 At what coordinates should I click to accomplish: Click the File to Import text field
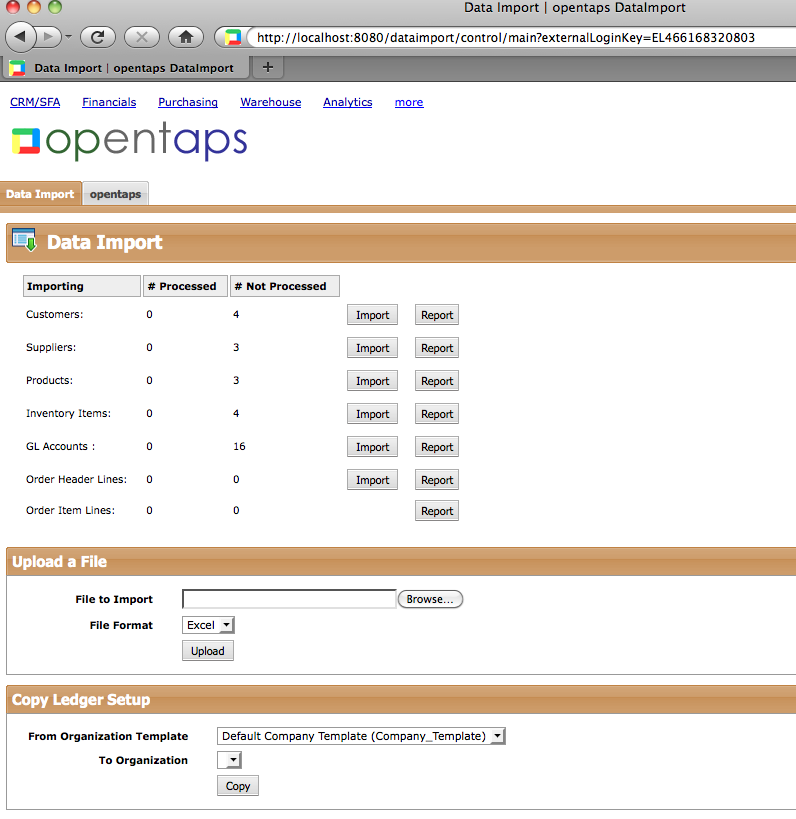[289, 599]
